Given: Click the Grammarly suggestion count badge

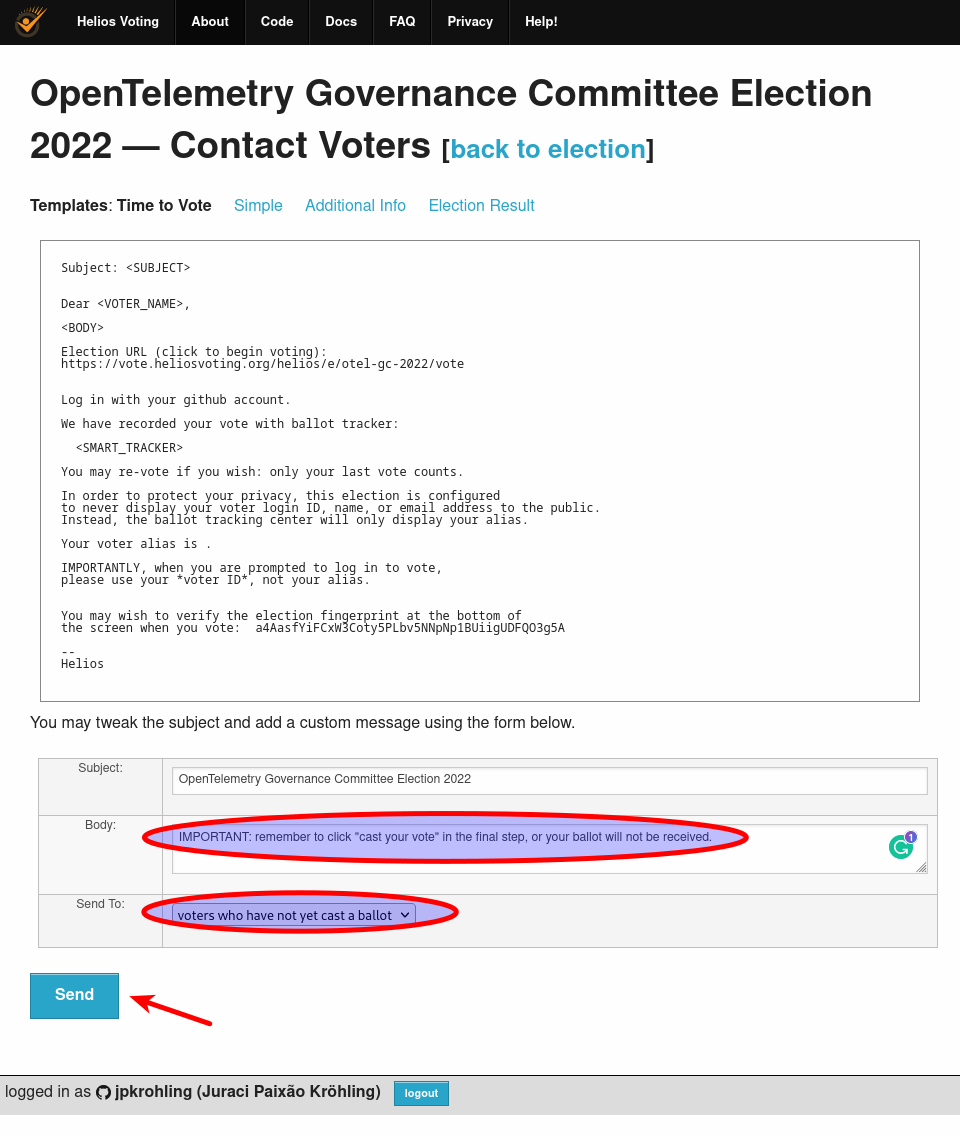Looking at the screenshot, I should click(x=911, y=836).
